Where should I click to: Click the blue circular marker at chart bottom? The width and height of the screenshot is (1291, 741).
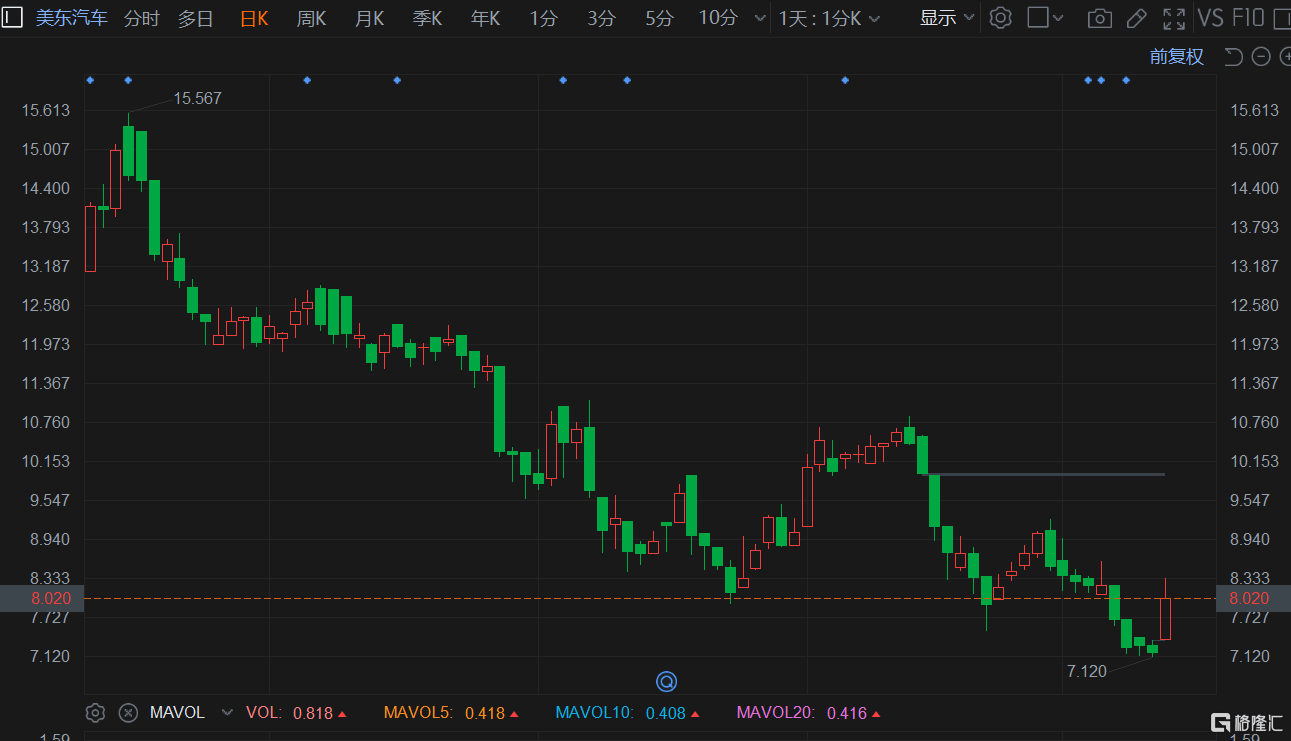[x=666, y=682]
